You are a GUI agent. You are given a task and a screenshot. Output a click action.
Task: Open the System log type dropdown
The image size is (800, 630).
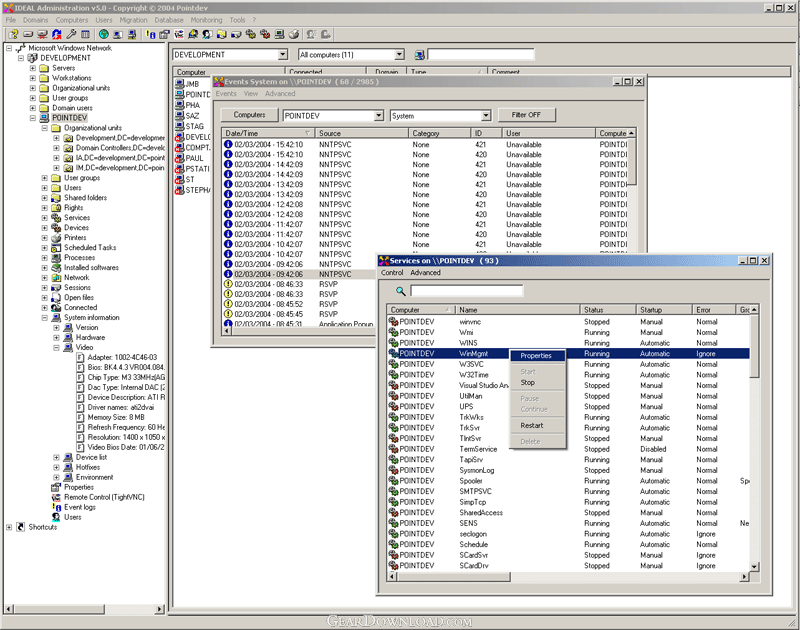coord(485,115)
